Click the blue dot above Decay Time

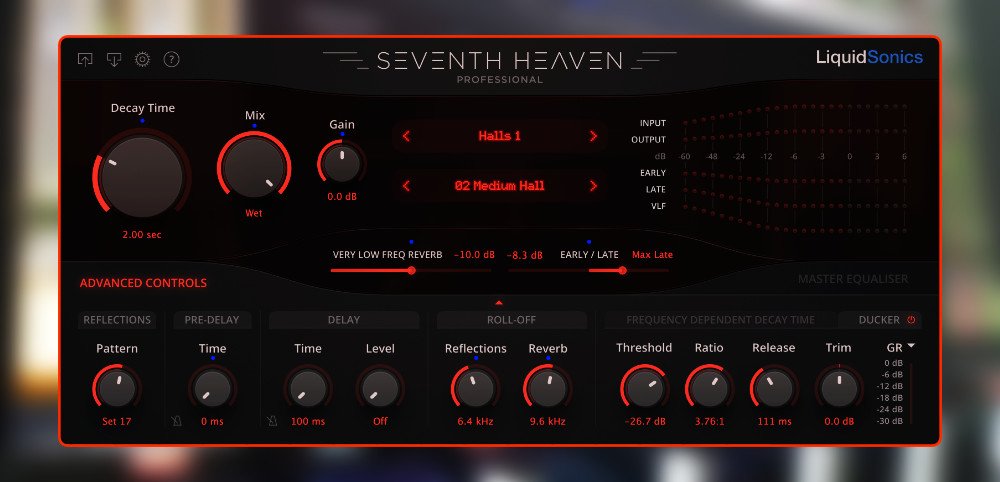click(x=142, y=120)
